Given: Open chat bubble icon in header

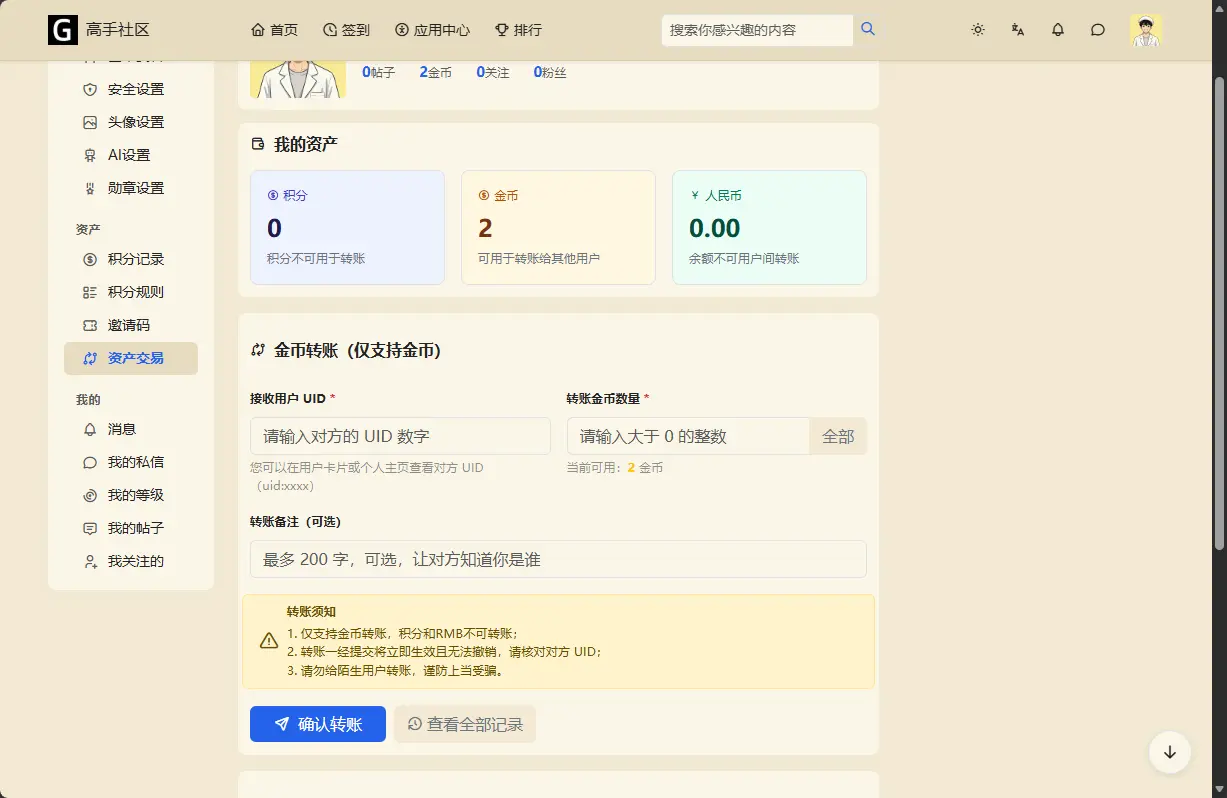Looking at the screenshot, I should pos(1098,30).
